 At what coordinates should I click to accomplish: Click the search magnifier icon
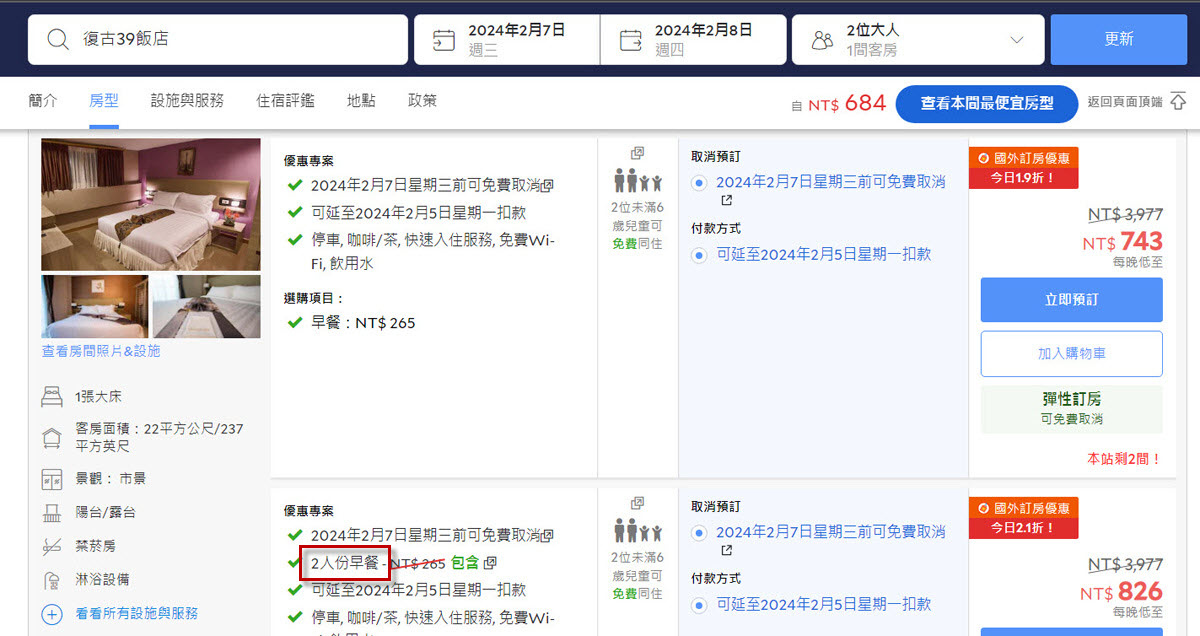tap(59, 40)
